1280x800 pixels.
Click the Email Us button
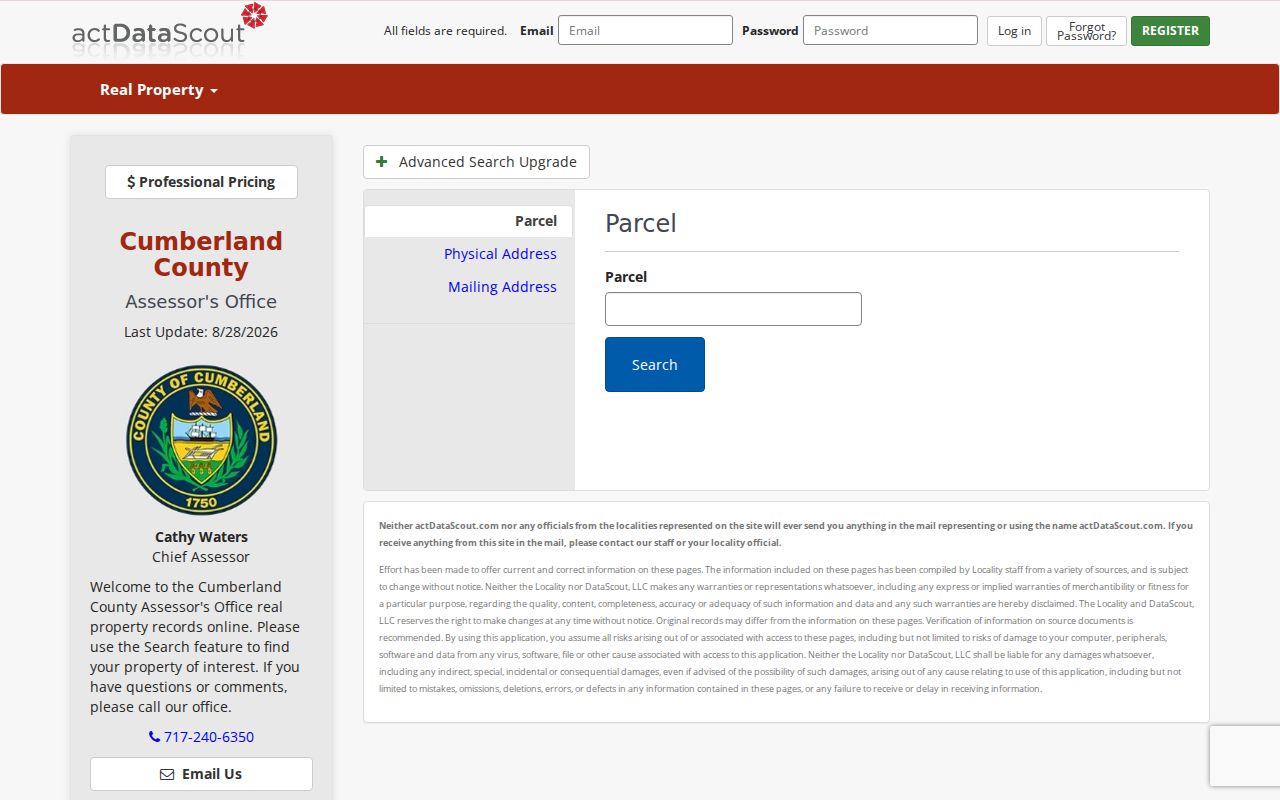tap(201, 774)
